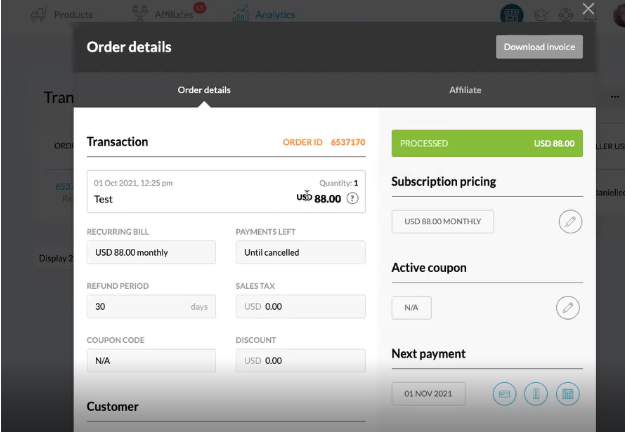625x434 pixels.
Task: Select the Order details tab
Action: tap(204, 90)
